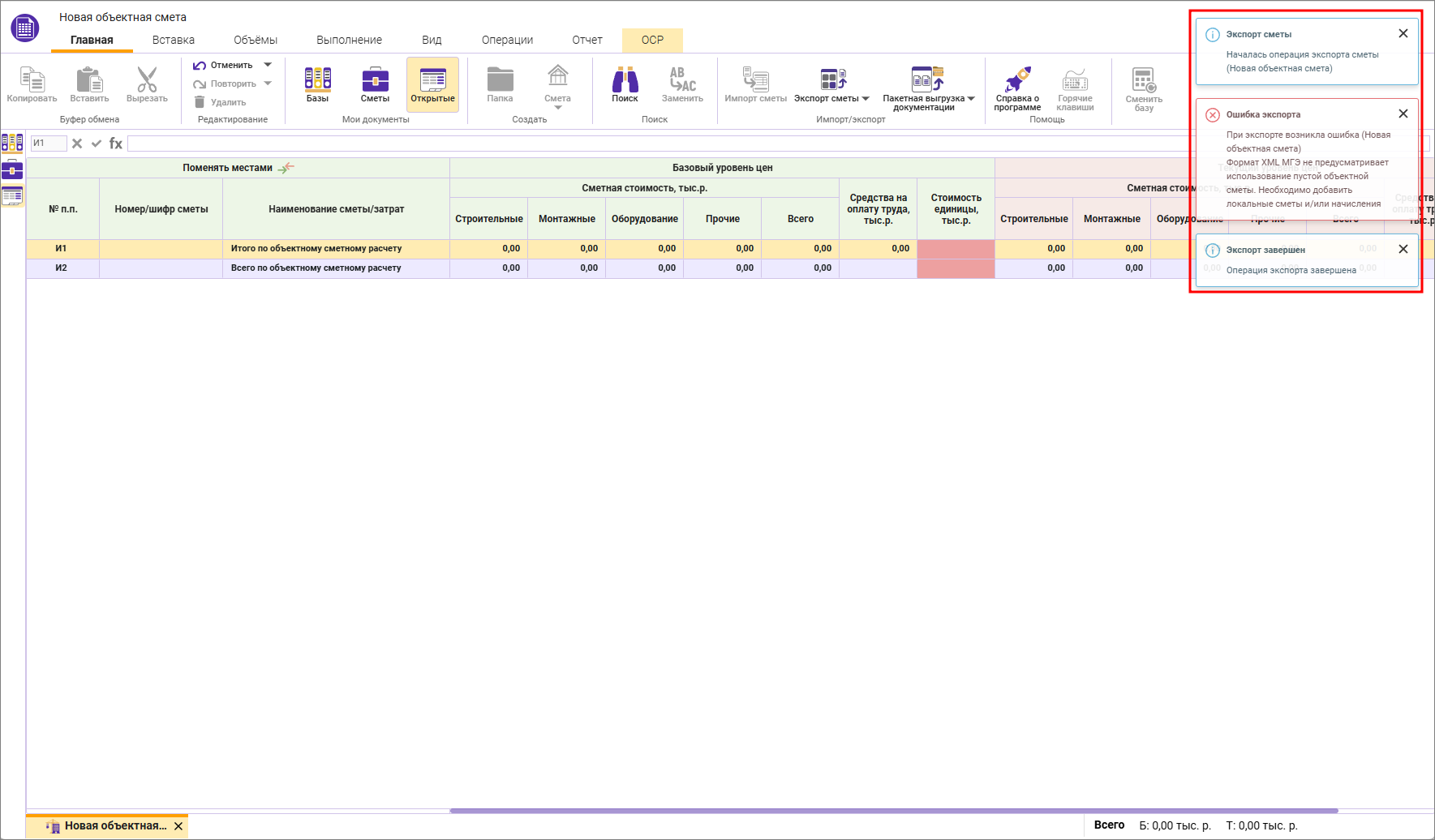Select row Итого по объектному сметному расчету
This screenshot has height=840, width=1435.
[x=316, y=249]
